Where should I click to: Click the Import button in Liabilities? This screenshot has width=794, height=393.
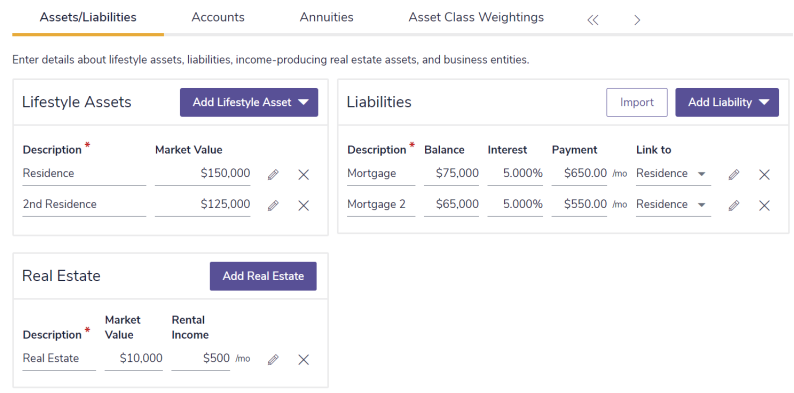[637, 102]
